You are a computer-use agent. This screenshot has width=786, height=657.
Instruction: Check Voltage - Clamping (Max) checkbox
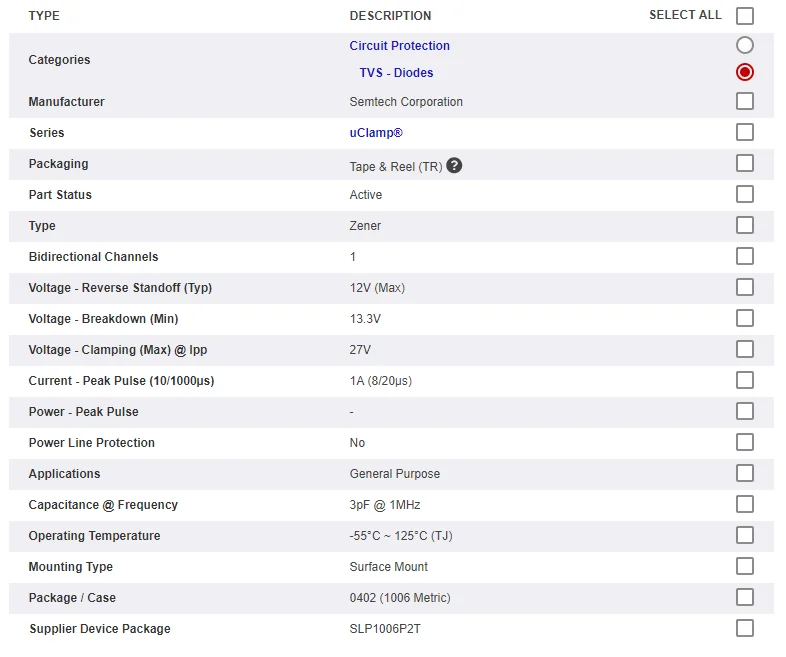point(744,349)
